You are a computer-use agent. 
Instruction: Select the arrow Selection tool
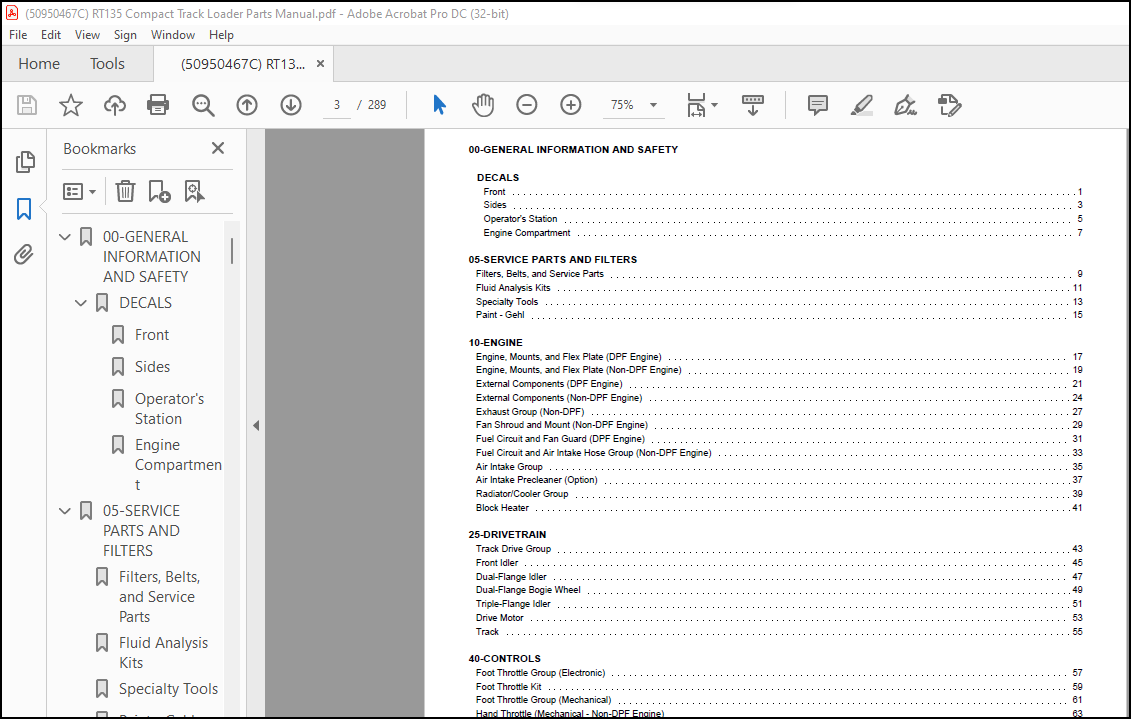point(439,105)
